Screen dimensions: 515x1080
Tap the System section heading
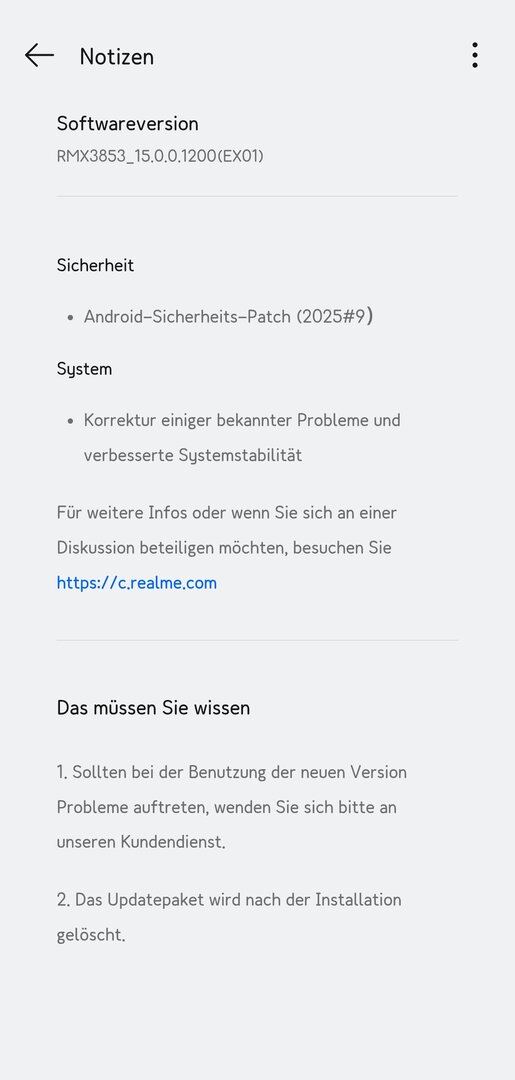click(x=84, y=369)
